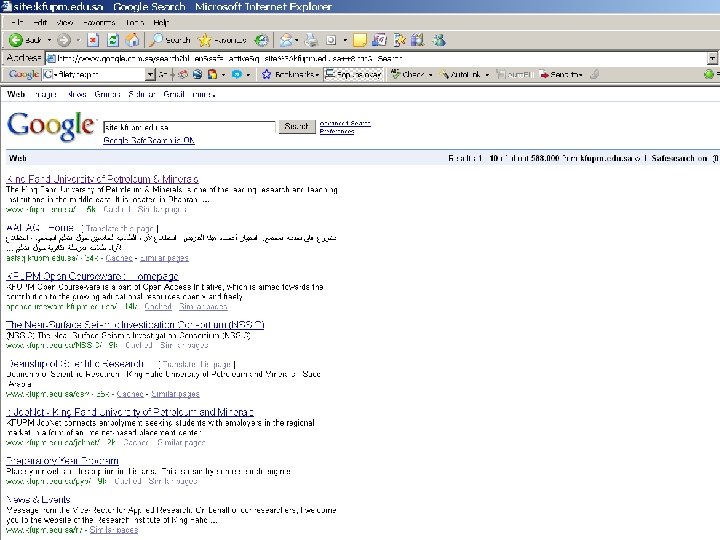Open the Search magnifier in the IE toolbar
720x540 pixels.
(170, 40)
